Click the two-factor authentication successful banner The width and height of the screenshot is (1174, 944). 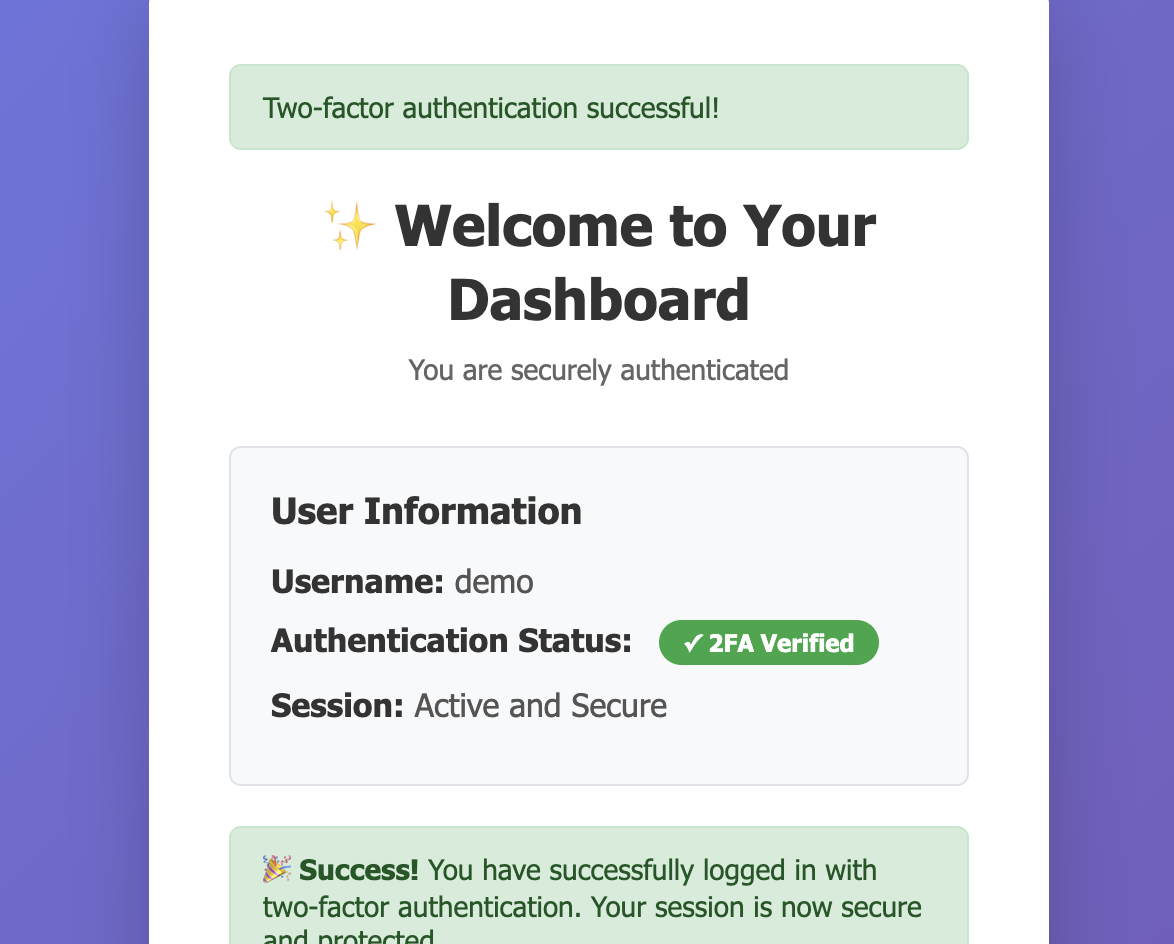click(598, 107)
